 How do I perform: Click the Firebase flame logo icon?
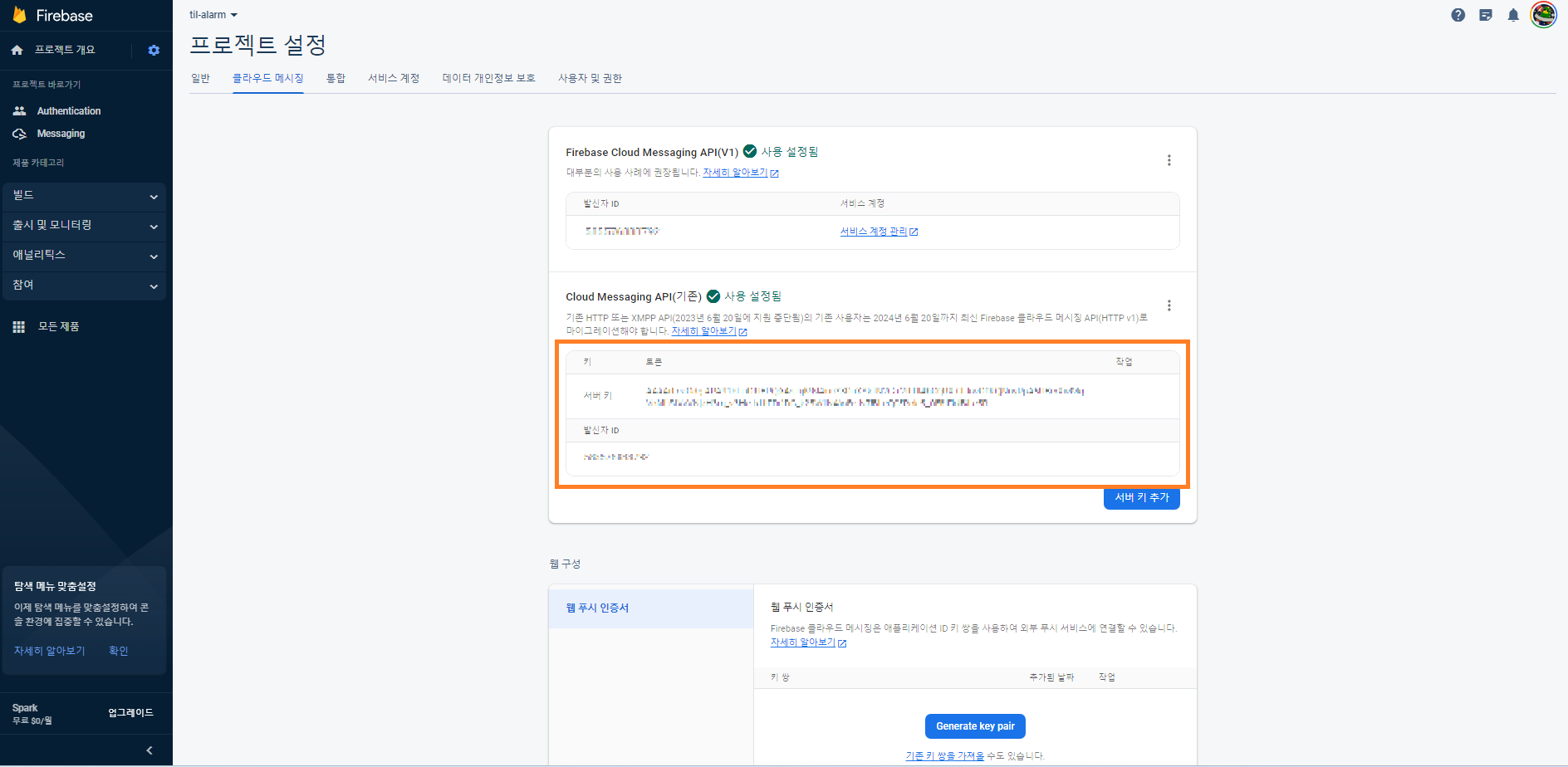[19, 15]
